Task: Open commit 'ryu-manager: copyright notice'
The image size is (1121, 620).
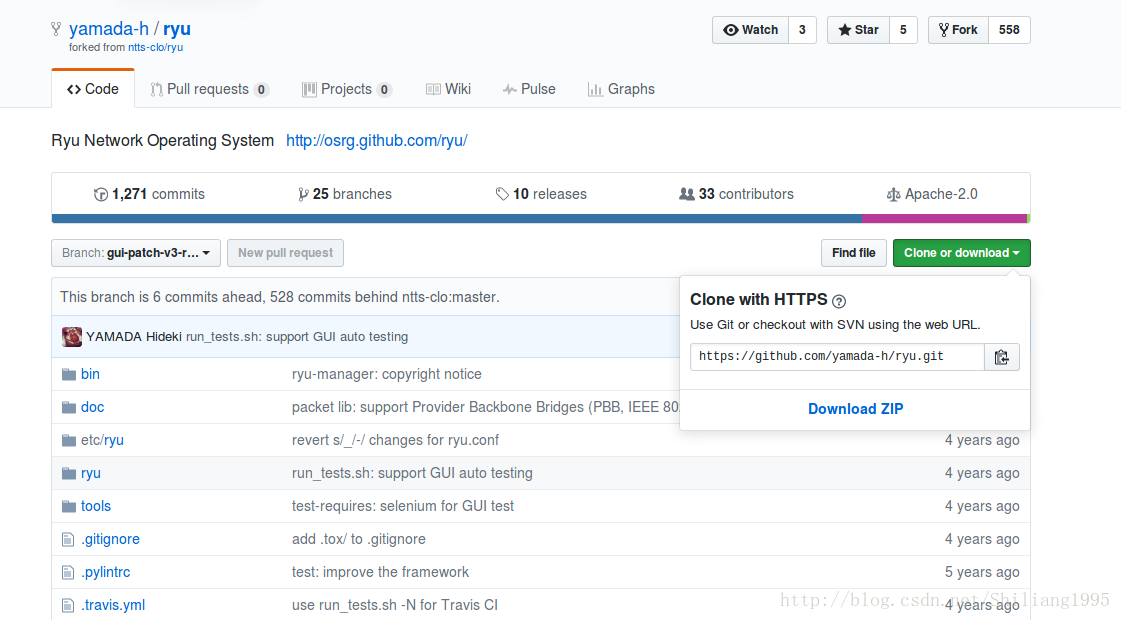Action: [387, 375]
